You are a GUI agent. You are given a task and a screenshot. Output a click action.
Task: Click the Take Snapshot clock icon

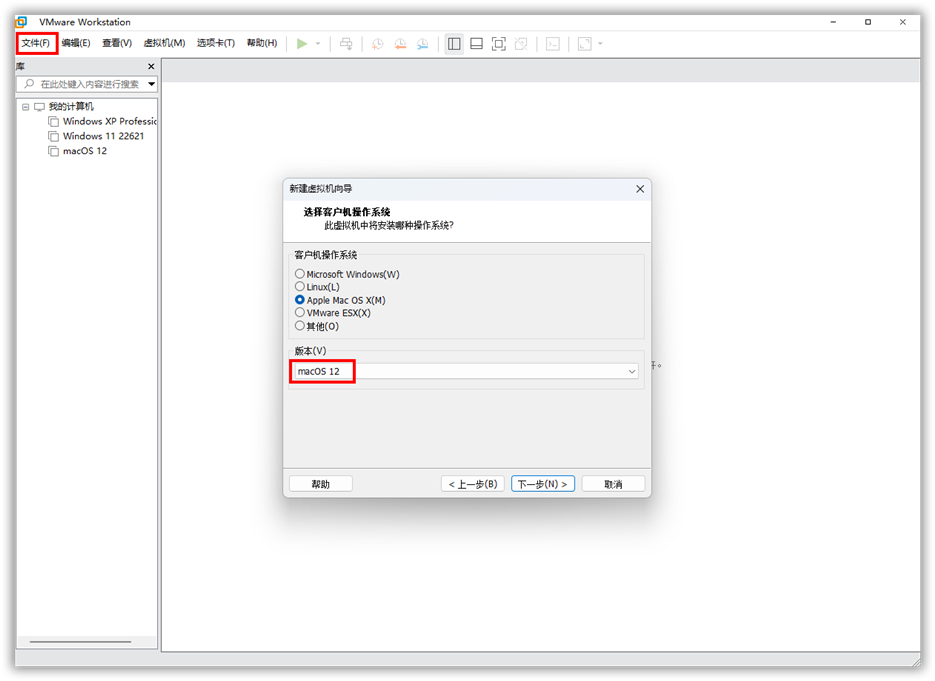(377, 44)
